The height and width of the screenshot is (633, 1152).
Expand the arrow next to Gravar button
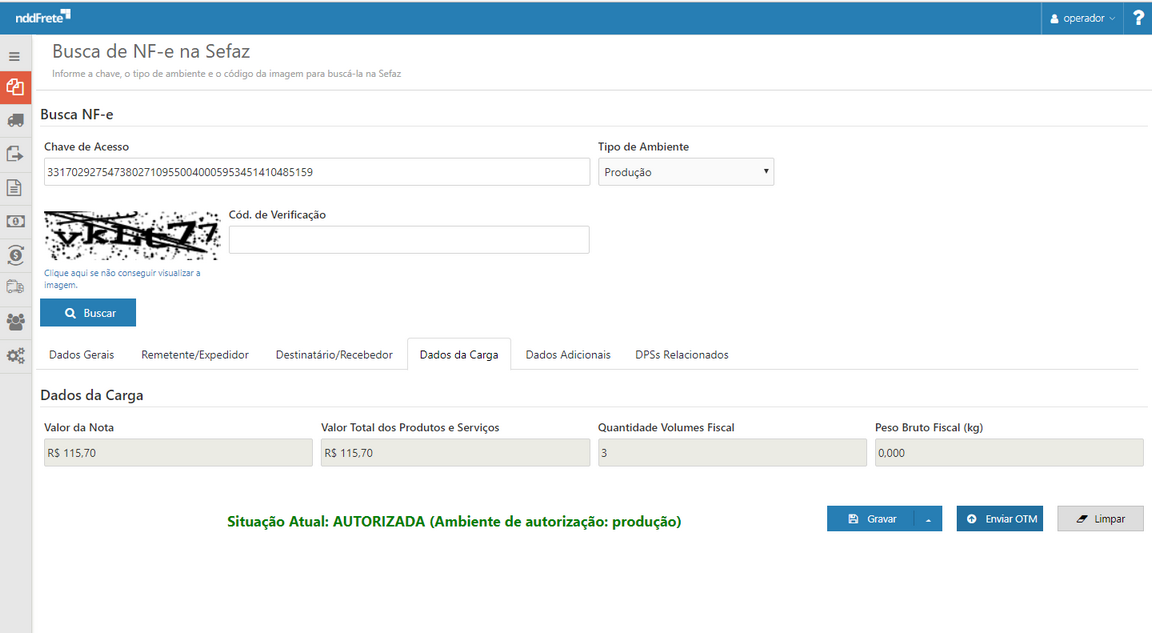pyautogui.click(x=928, y=519)
